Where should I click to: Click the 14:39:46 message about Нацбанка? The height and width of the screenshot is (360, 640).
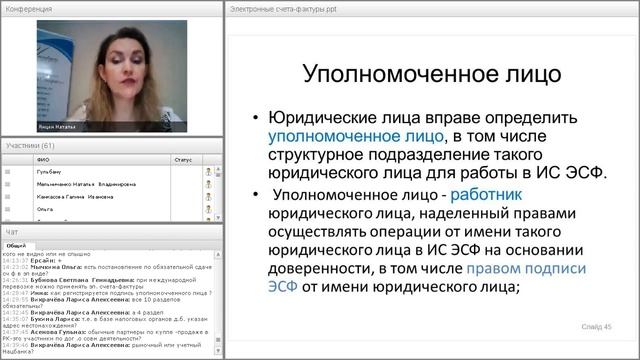[102, 348]
